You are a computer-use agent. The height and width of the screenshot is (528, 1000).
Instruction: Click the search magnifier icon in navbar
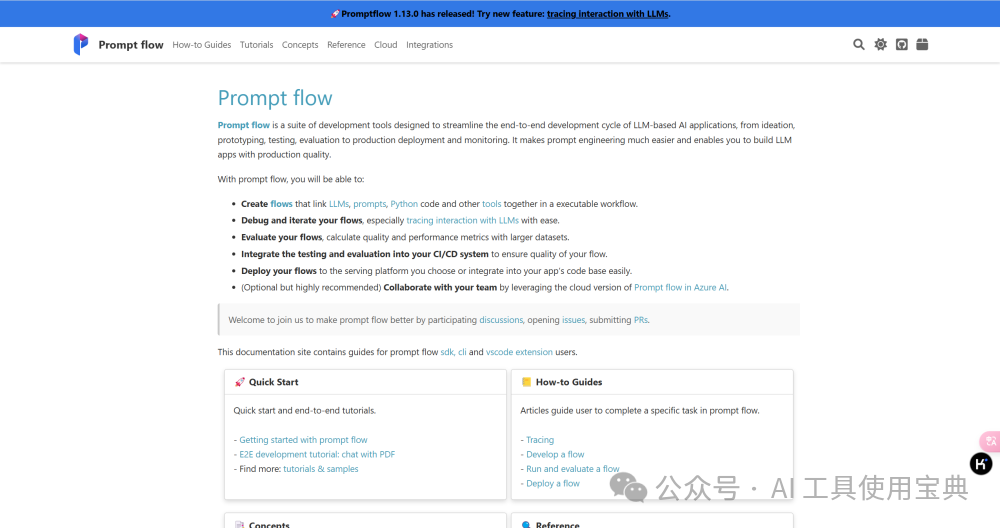(x=859, y=44)
